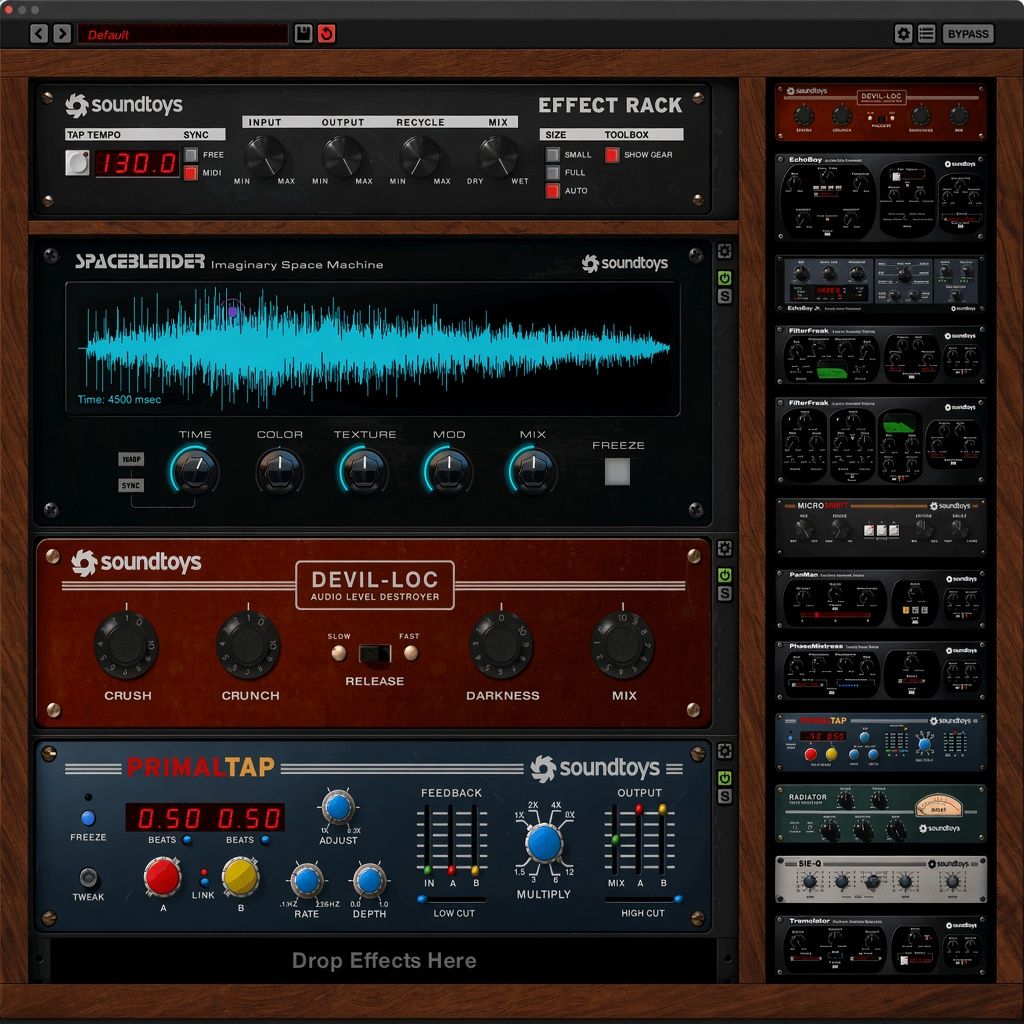This screenshot has width=1024, height=1024.
Task: Toggle SHOW GEAR toolbox
Action: point(612,155)
